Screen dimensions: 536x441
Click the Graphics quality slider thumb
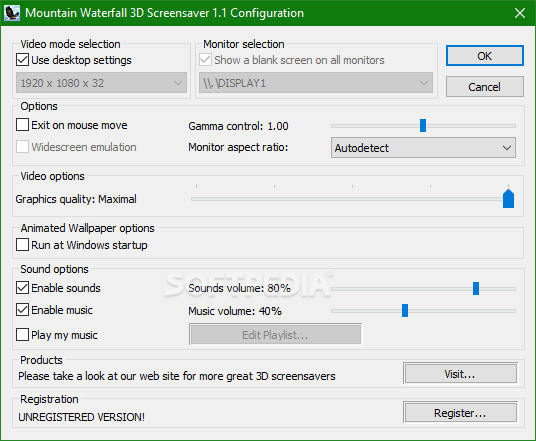click(508, 199)
